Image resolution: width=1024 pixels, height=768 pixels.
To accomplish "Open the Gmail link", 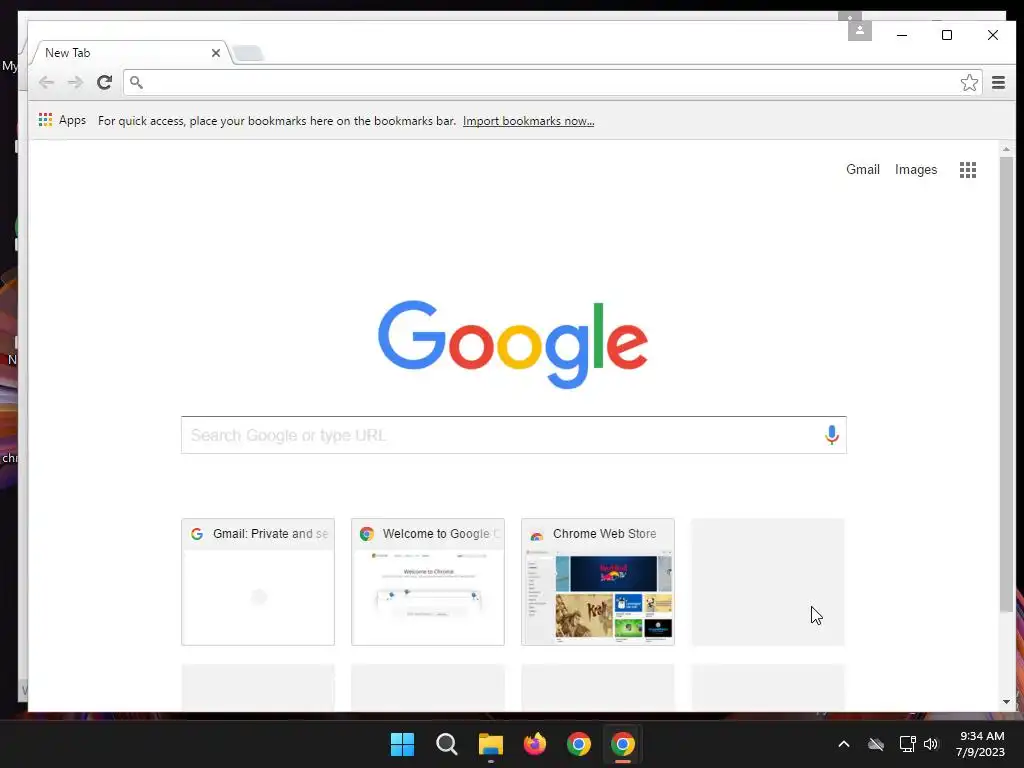I will click(x=863, y=170).
